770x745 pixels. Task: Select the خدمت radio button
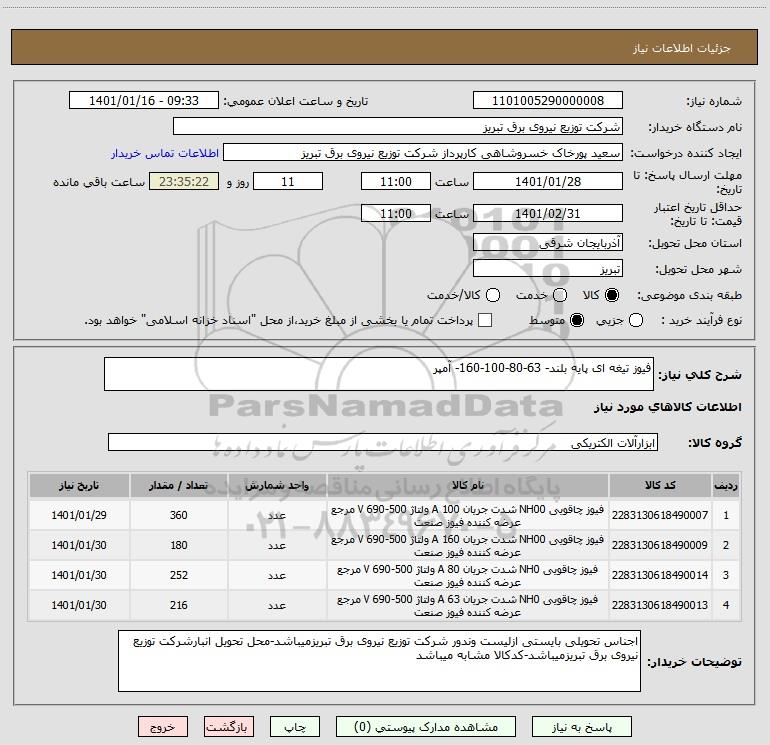tap(560, 295)
